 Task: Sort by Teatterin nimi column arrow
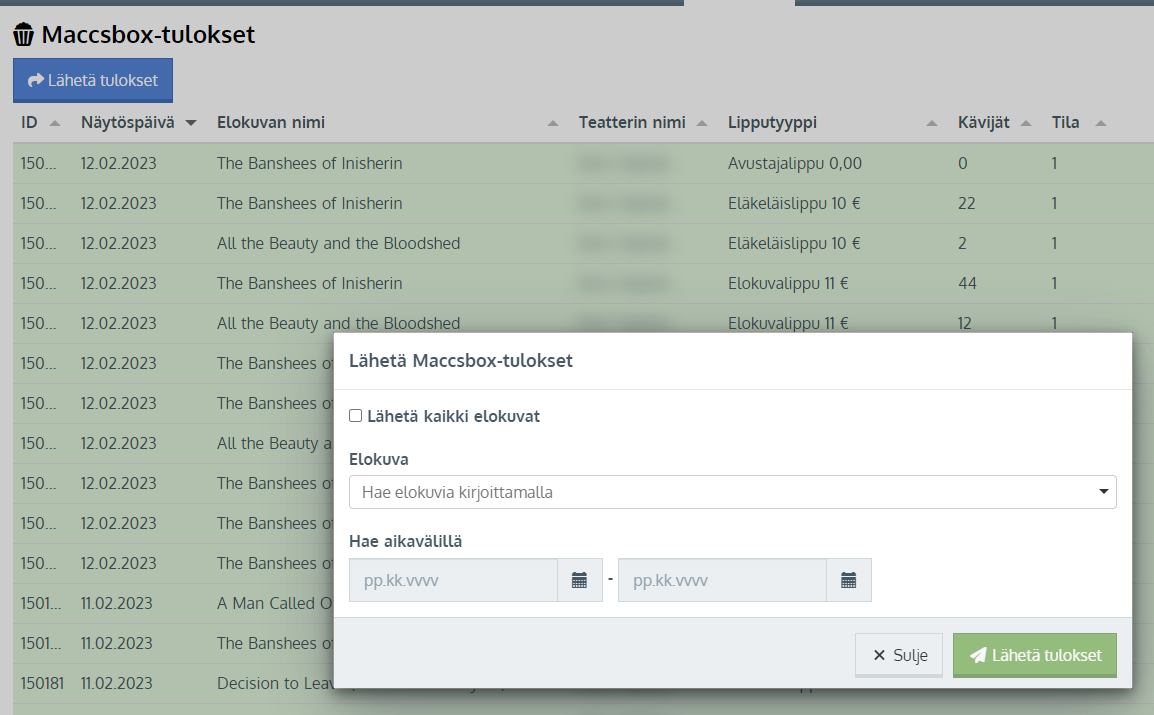(x=702, y=123)
